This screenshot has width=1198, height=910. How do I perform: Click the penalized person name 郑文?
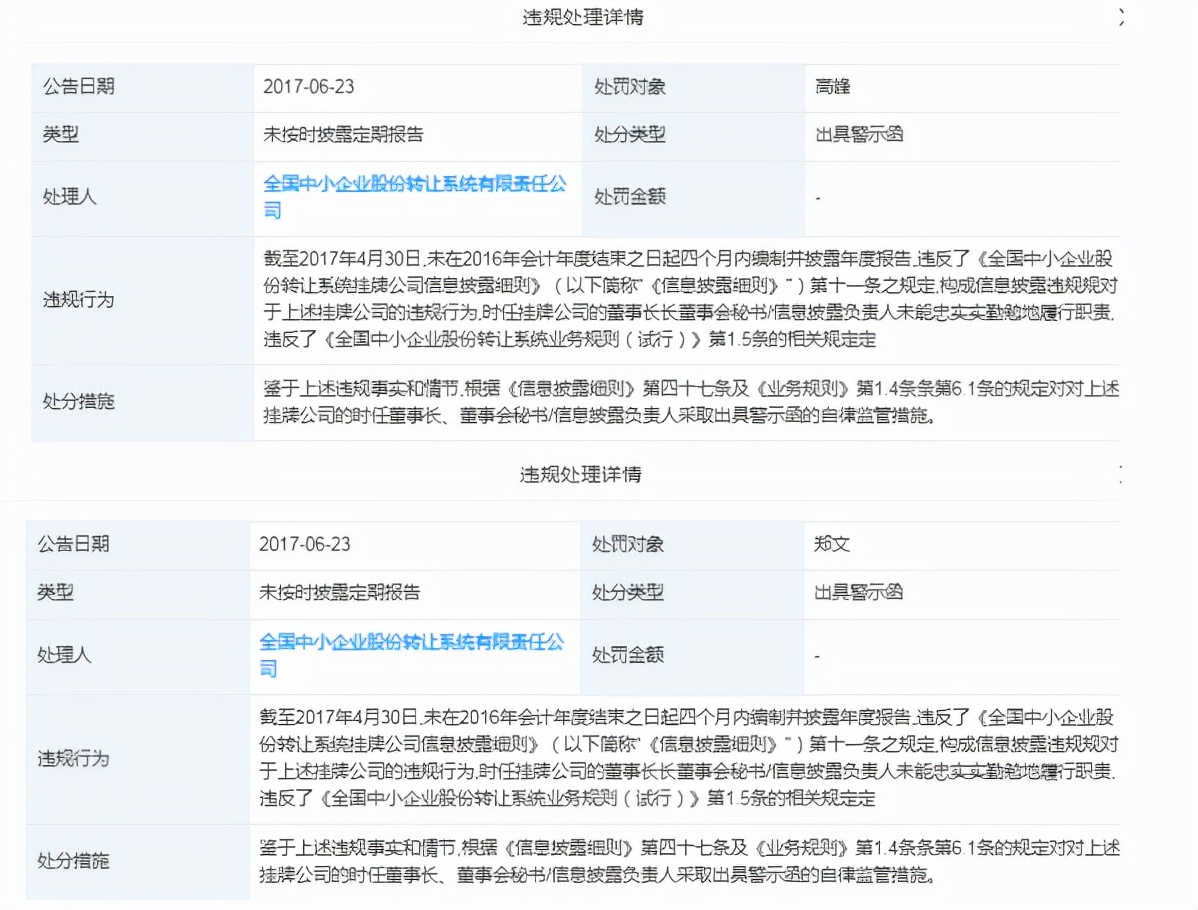tap(831, 544)
